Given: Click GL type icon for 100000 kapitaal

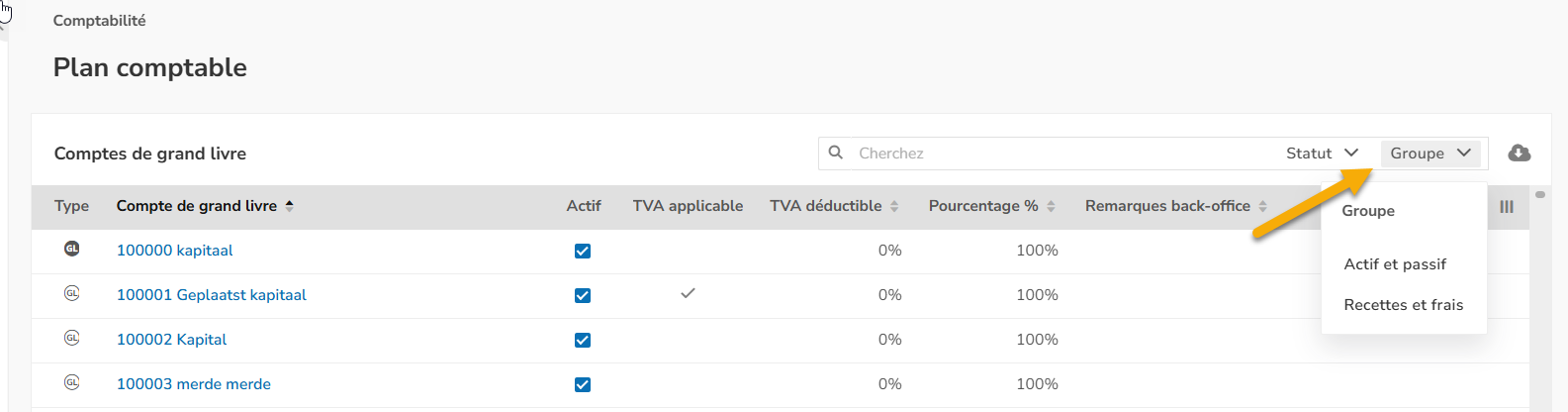Looking at the screenshot, I should point(72,249).
